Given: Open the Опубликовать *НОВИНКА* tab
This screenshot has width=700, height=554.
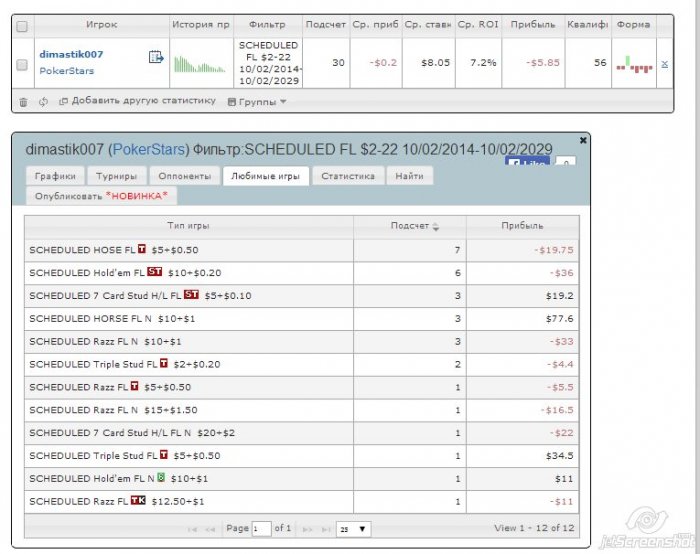Looking at the screenshot, I should pos(101,196).
